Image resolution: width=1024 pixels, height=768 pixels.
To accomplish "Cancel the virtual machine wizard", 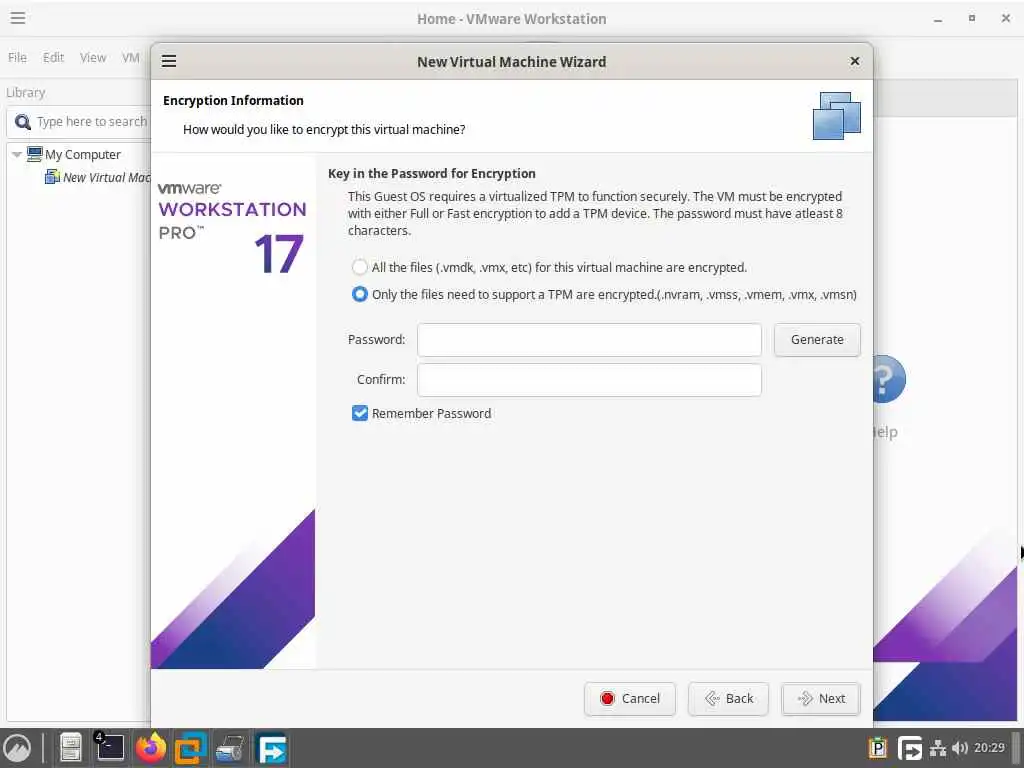I will click(x=630, y=699).
